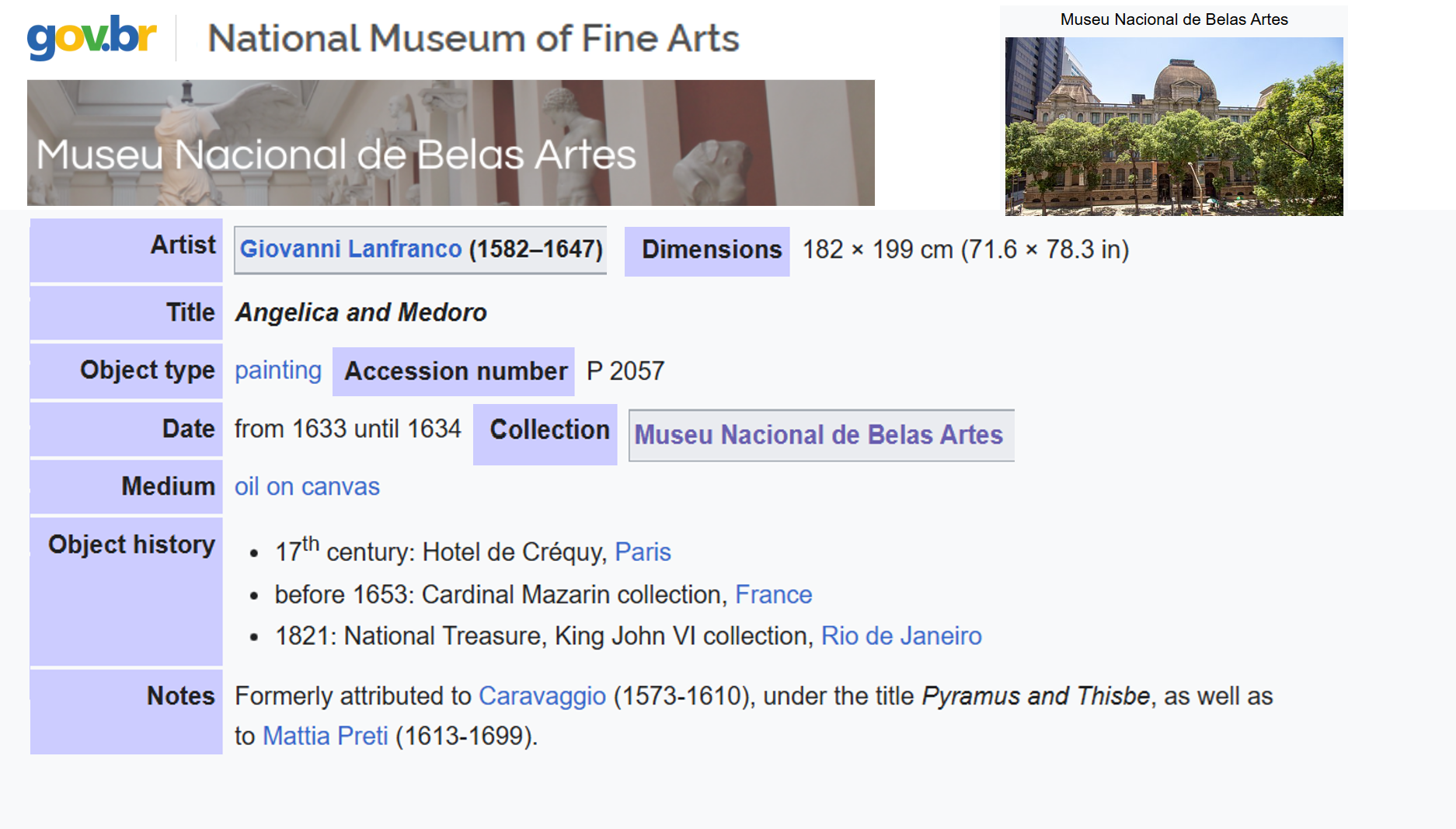Click the National Museum of Fine Arts heading
Viewport: 1456px width, 829px height.
pos(473,38)
